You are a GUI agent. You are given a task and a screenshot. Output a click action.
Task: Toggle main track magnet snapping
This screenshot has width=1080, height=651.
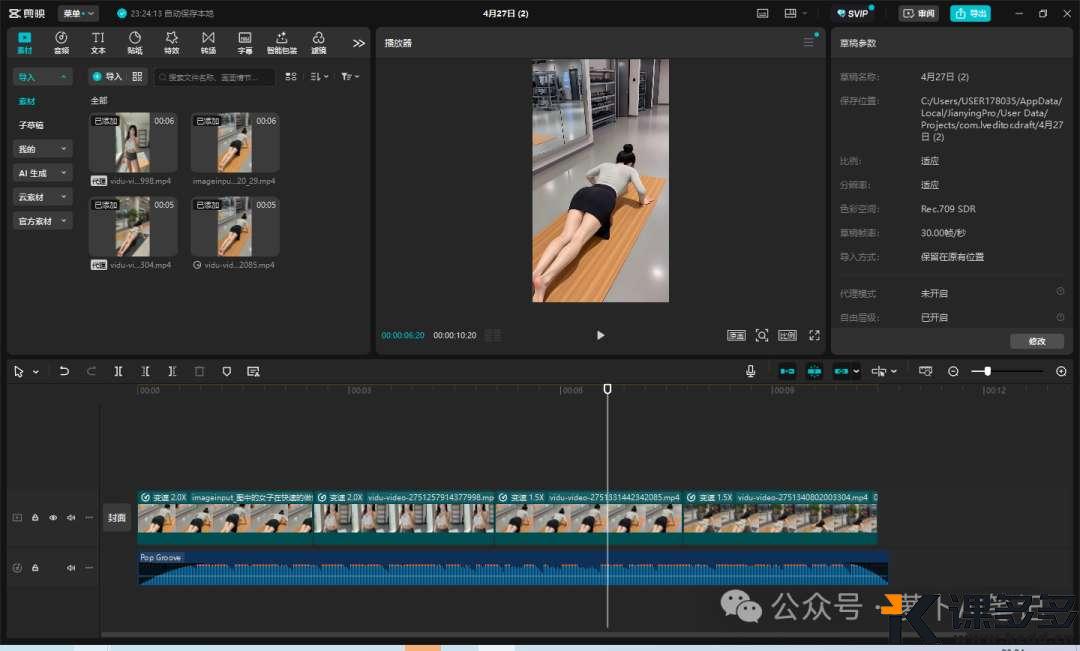click(x=787, y=371)
